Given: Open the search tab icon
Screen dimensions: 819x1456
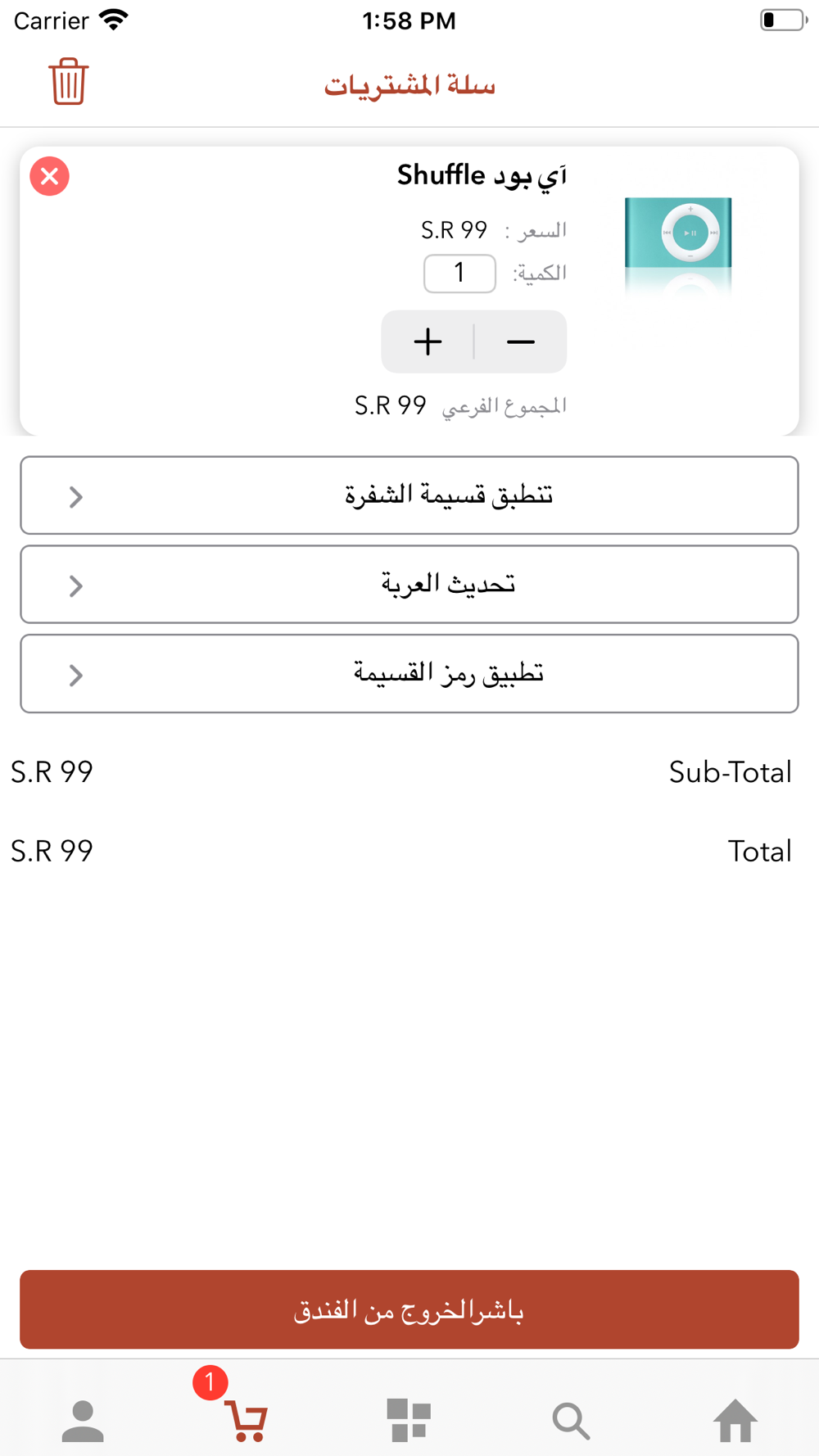Looking at the screenshot, I should (572, 1421).
